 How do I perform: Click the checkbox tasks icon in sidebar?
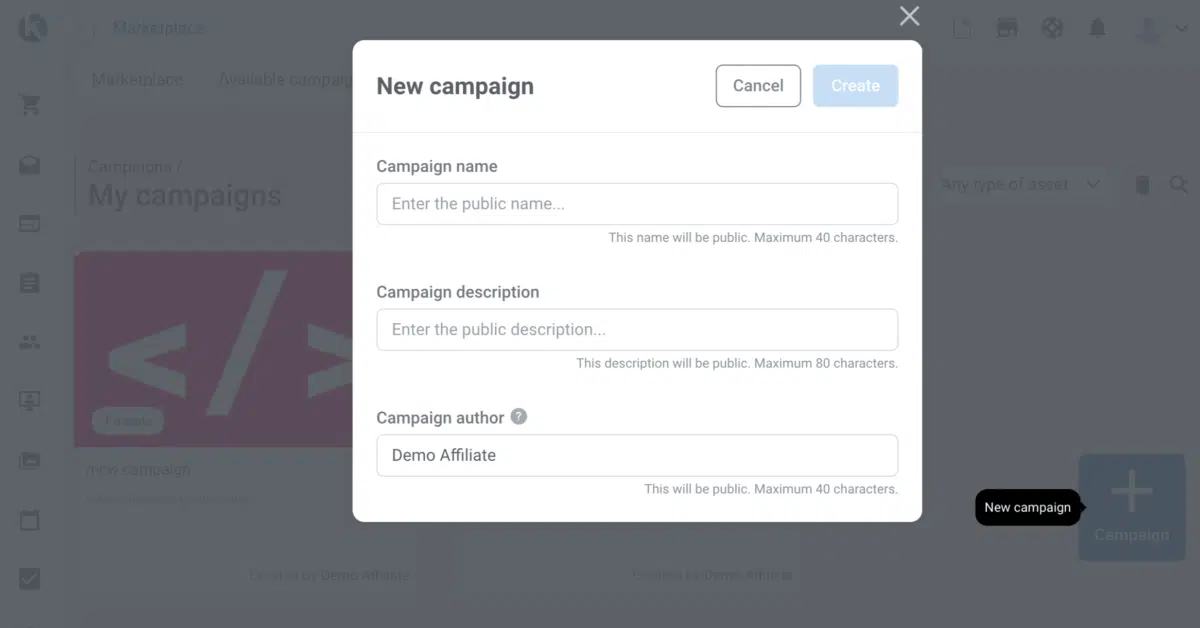(x=30, y=579)
